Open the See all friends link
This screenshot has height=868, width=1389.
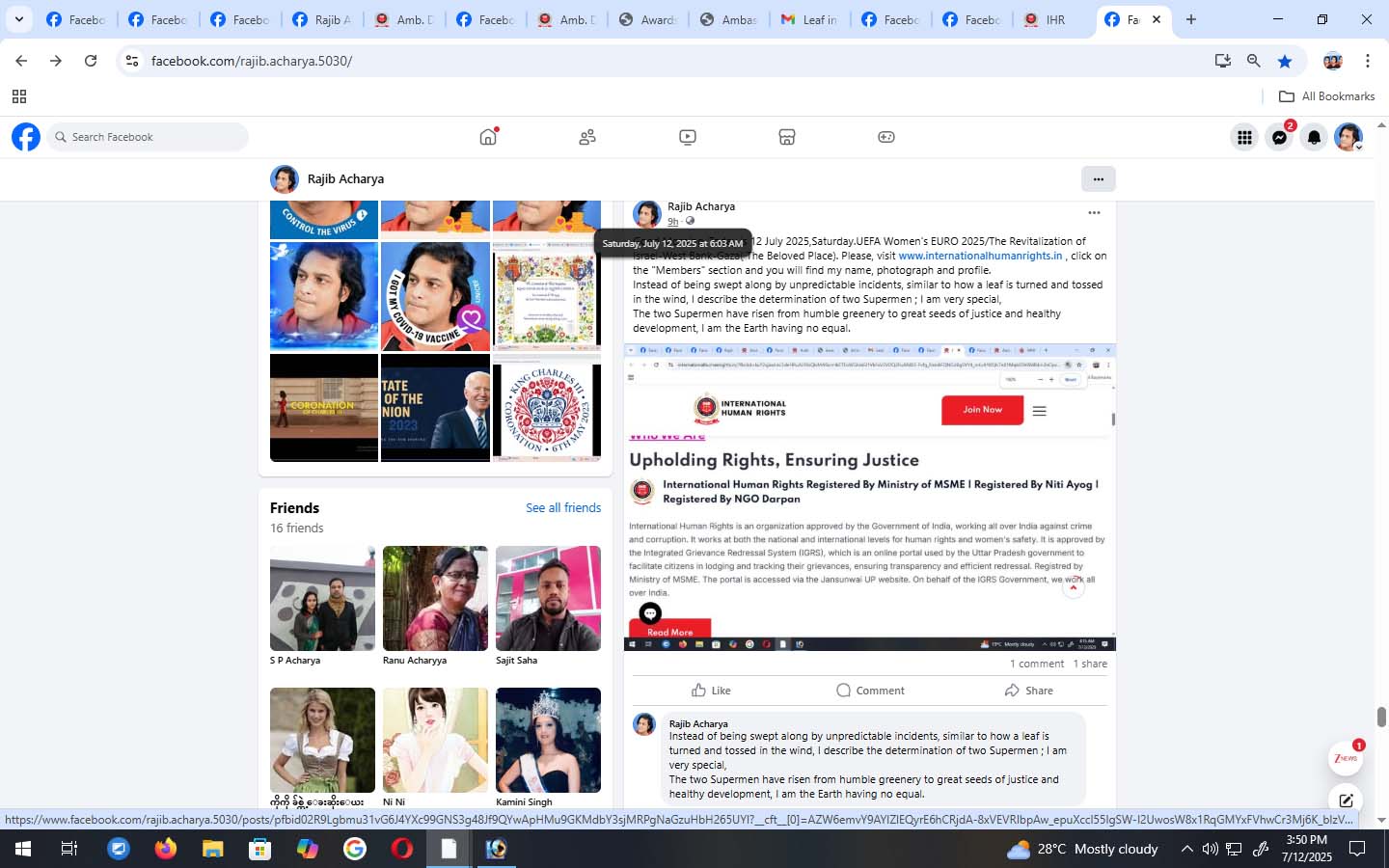563,507
